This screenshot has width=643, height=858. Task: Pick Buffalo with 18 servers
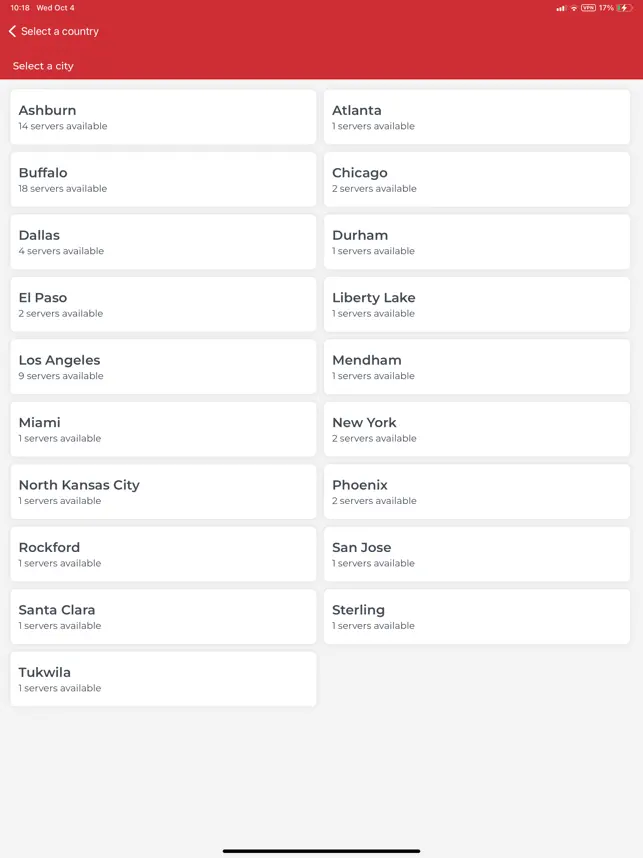(163, 179)
